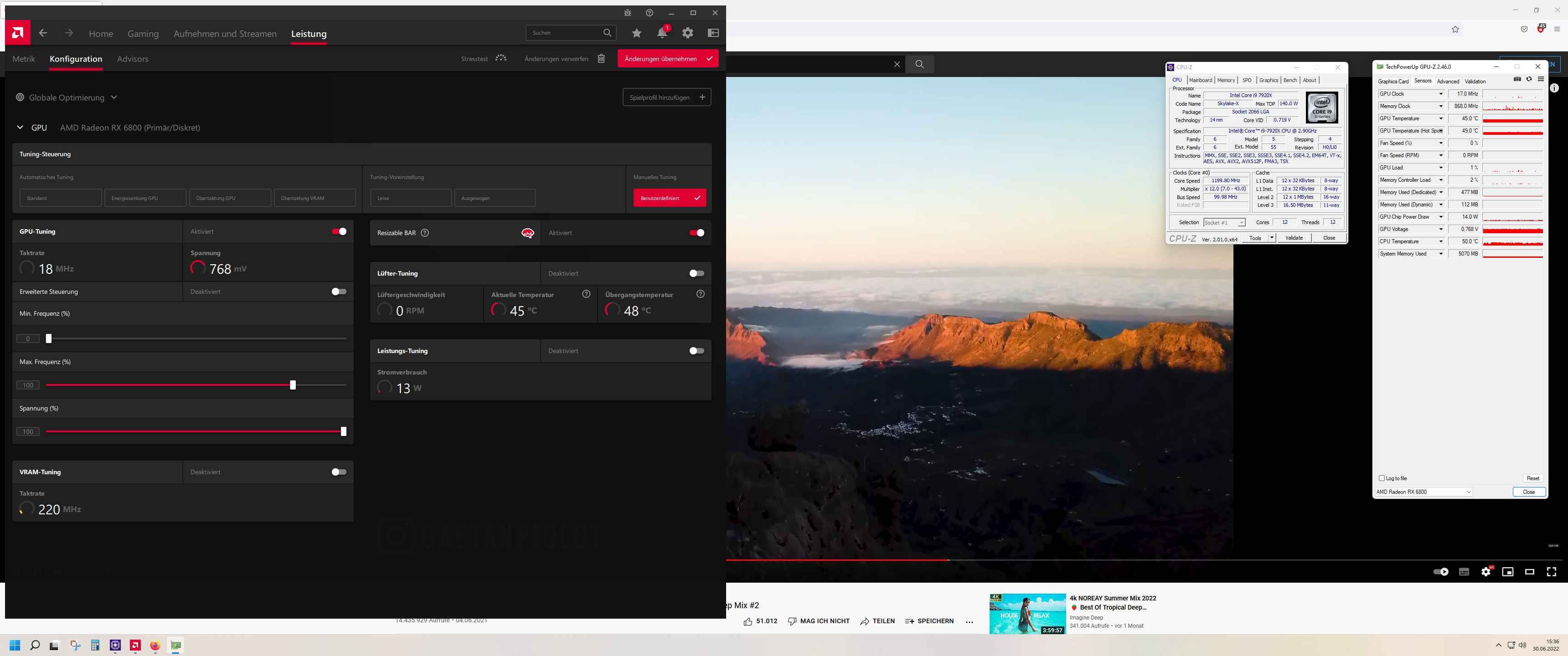This screenshot has height=656, width=1568.
Task: Open Radeon Software settings gear icon
Action: tap(687, 33)
